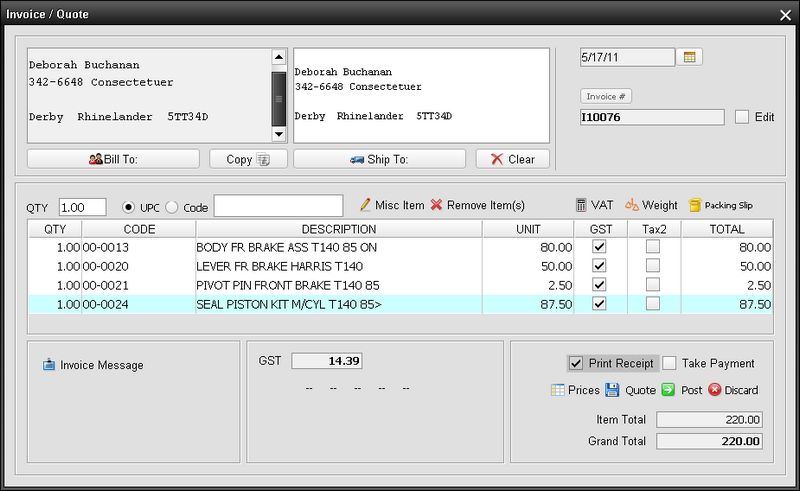Click the UPC/Code entry field
This screenshot has height=491, width=800.
point(279,206)
